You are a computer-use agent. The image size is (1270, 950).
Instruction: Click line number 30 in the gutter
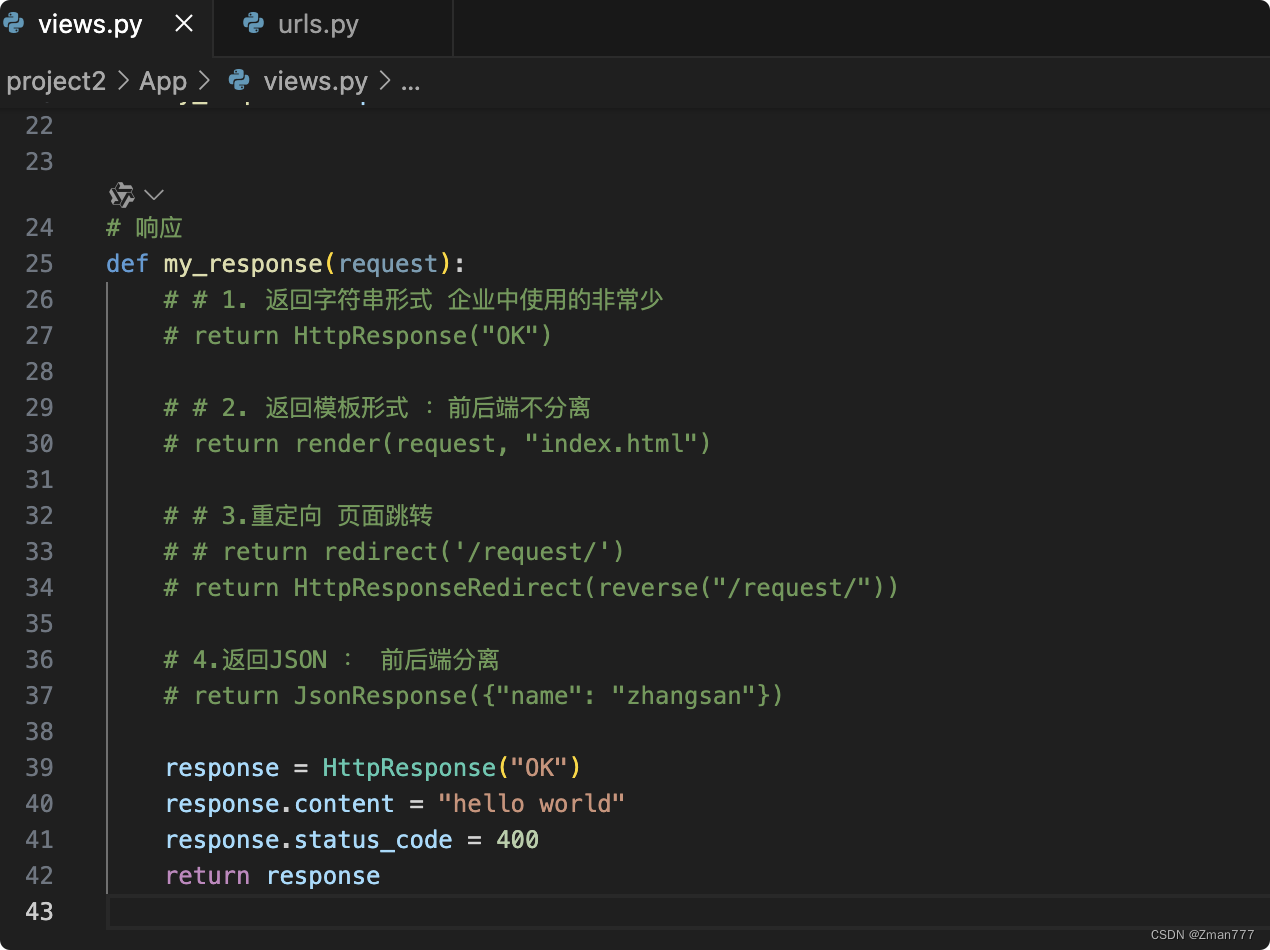pos(39,443)
